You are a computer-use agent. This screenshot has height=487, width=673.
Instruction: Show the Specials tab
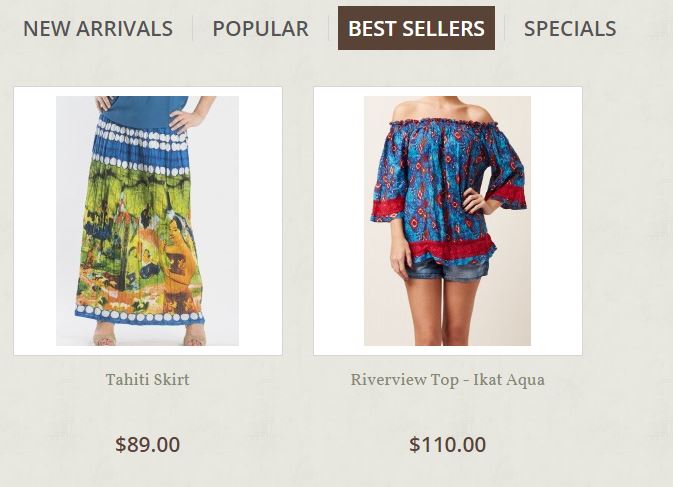[x=570, y=28]
